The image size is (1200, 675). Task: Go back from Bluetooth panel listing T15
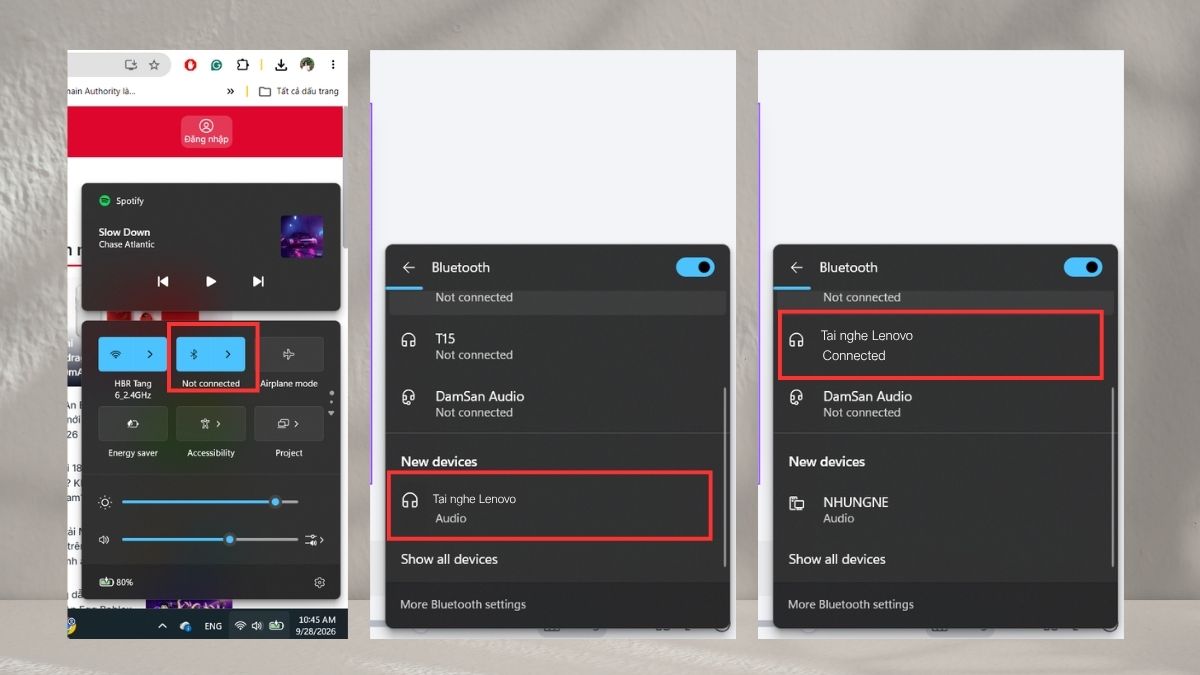(x=408, y=267)
